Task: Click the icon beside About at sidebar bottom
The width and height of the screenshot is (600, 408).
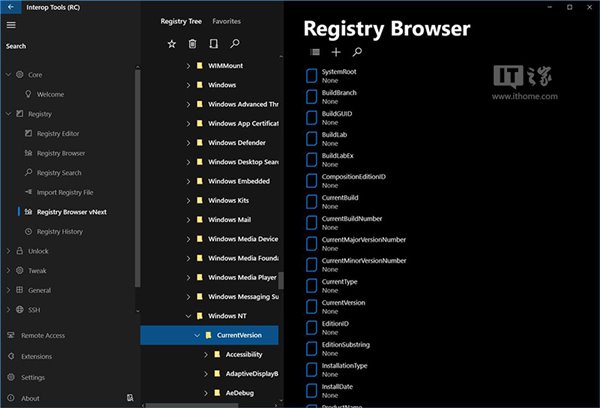Action: tap(130, 398)
